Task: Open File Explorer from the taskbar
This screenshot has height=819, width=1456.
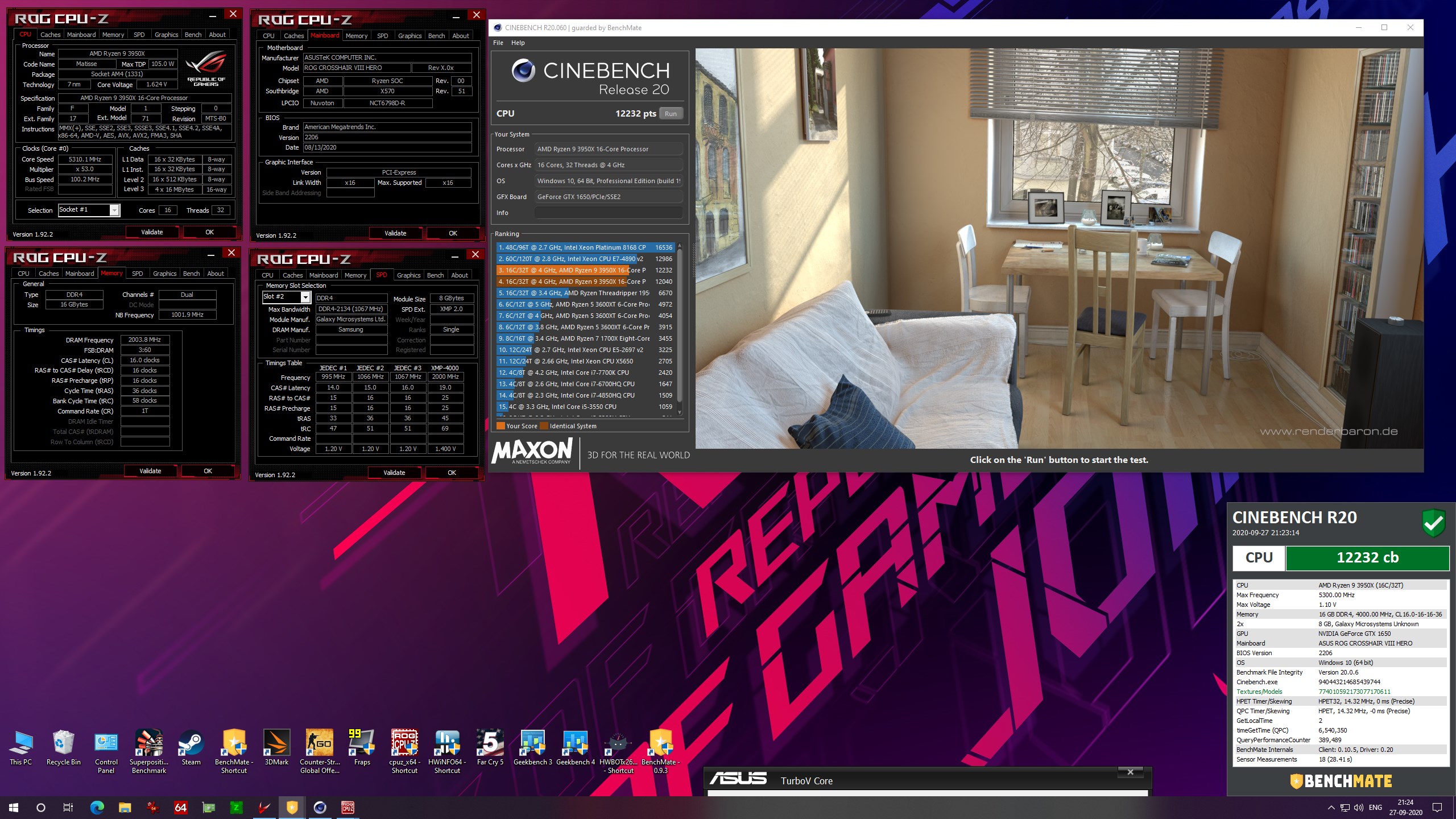Action: coord(125,807)
